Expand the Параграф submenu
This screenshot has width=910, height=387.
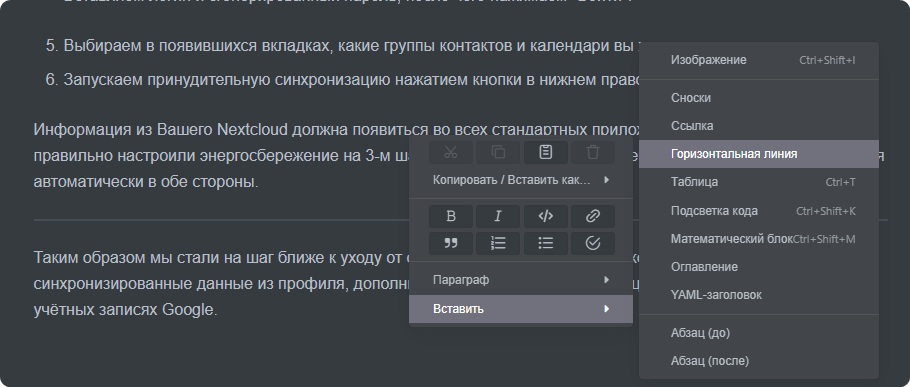tap(521, 280)
